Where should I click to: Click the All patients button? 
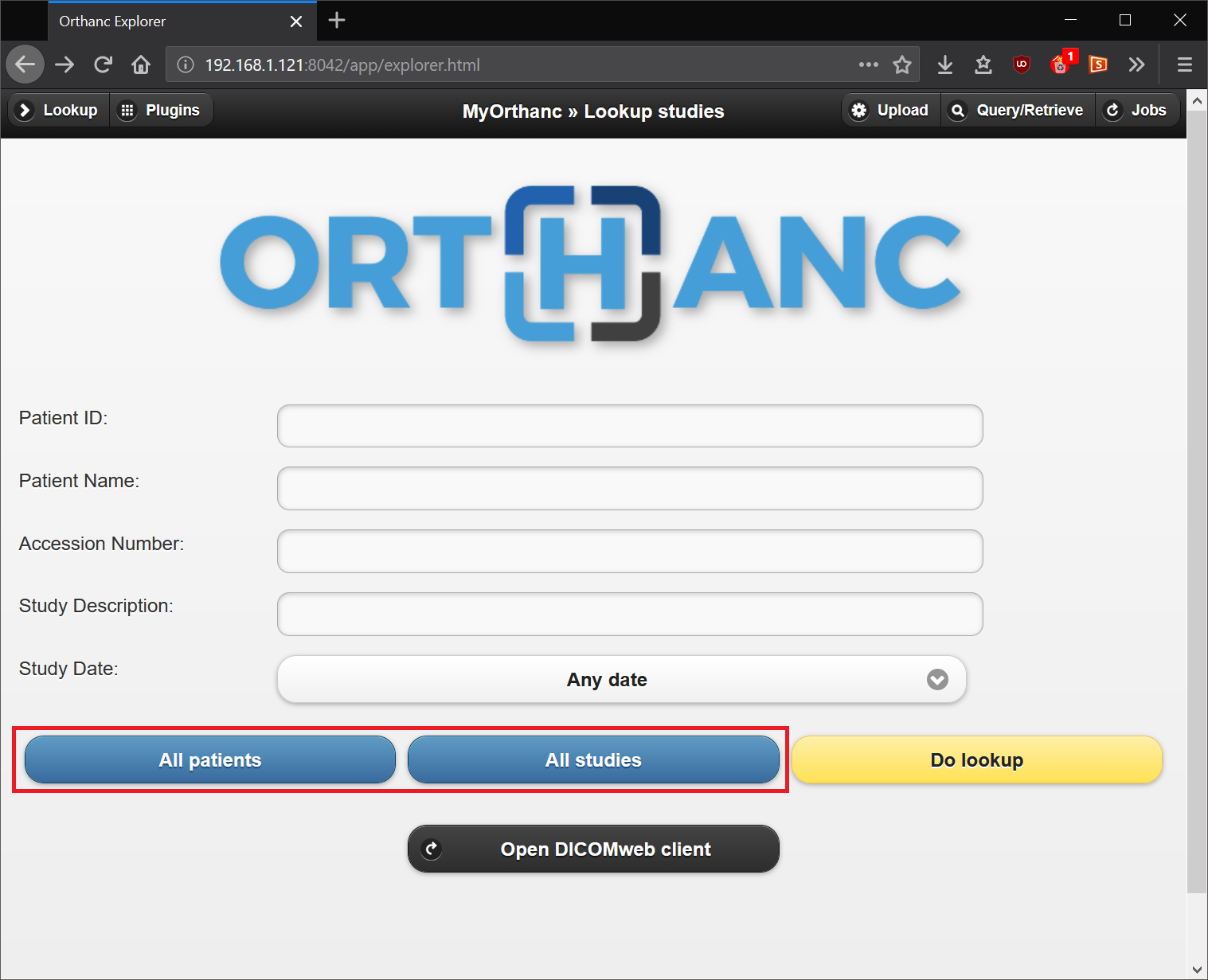point(210,759)
